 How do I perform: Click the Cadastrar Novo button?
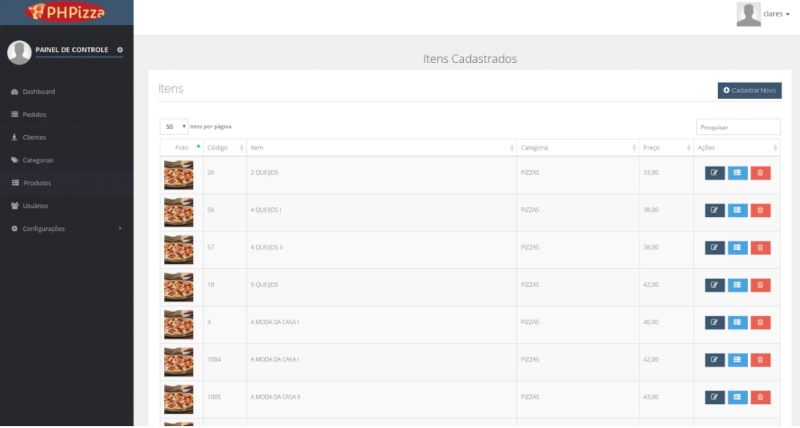749,90
